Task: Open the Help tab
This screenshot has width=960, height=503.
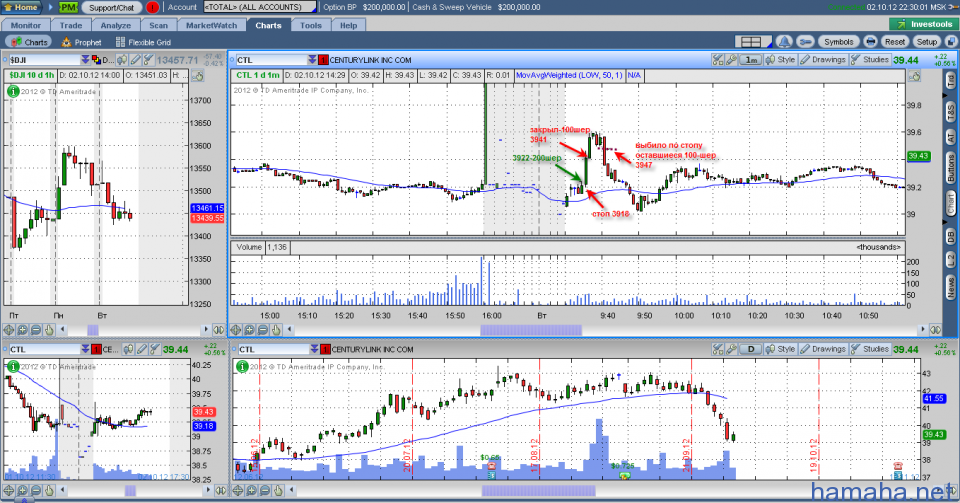Action: pos(348,25)
